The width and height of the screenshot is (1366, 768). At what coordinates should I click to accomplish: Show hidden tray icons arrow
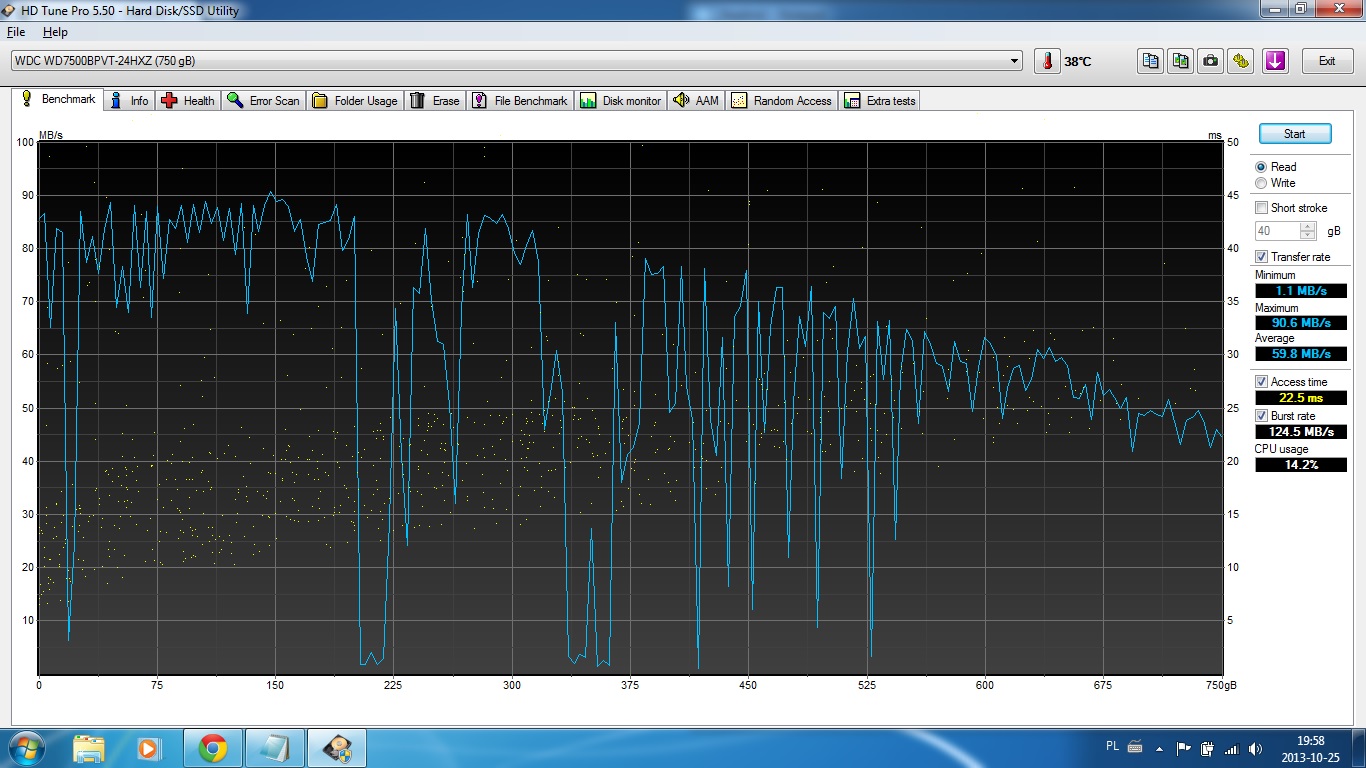(1160, 748)
